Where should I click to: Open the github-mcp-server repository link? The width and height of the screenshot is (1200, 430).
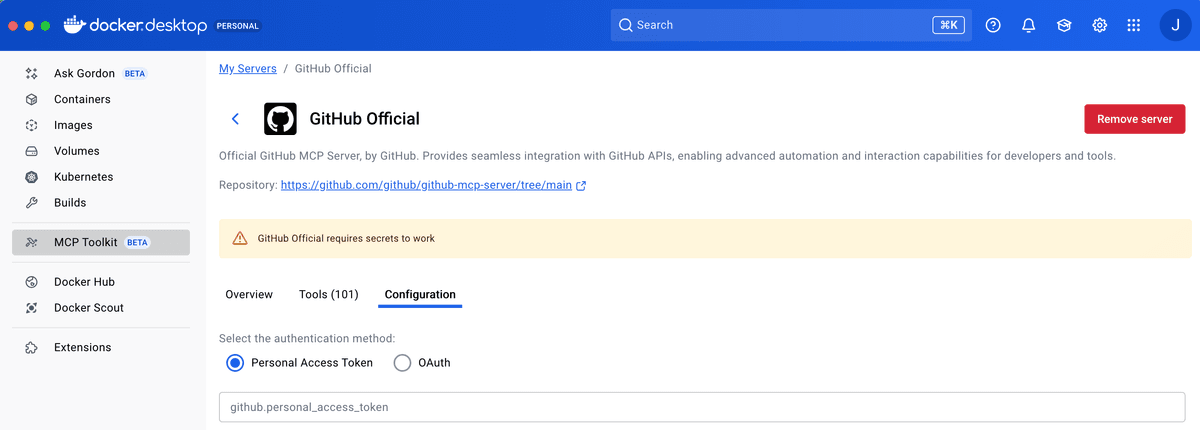(426, 185)
